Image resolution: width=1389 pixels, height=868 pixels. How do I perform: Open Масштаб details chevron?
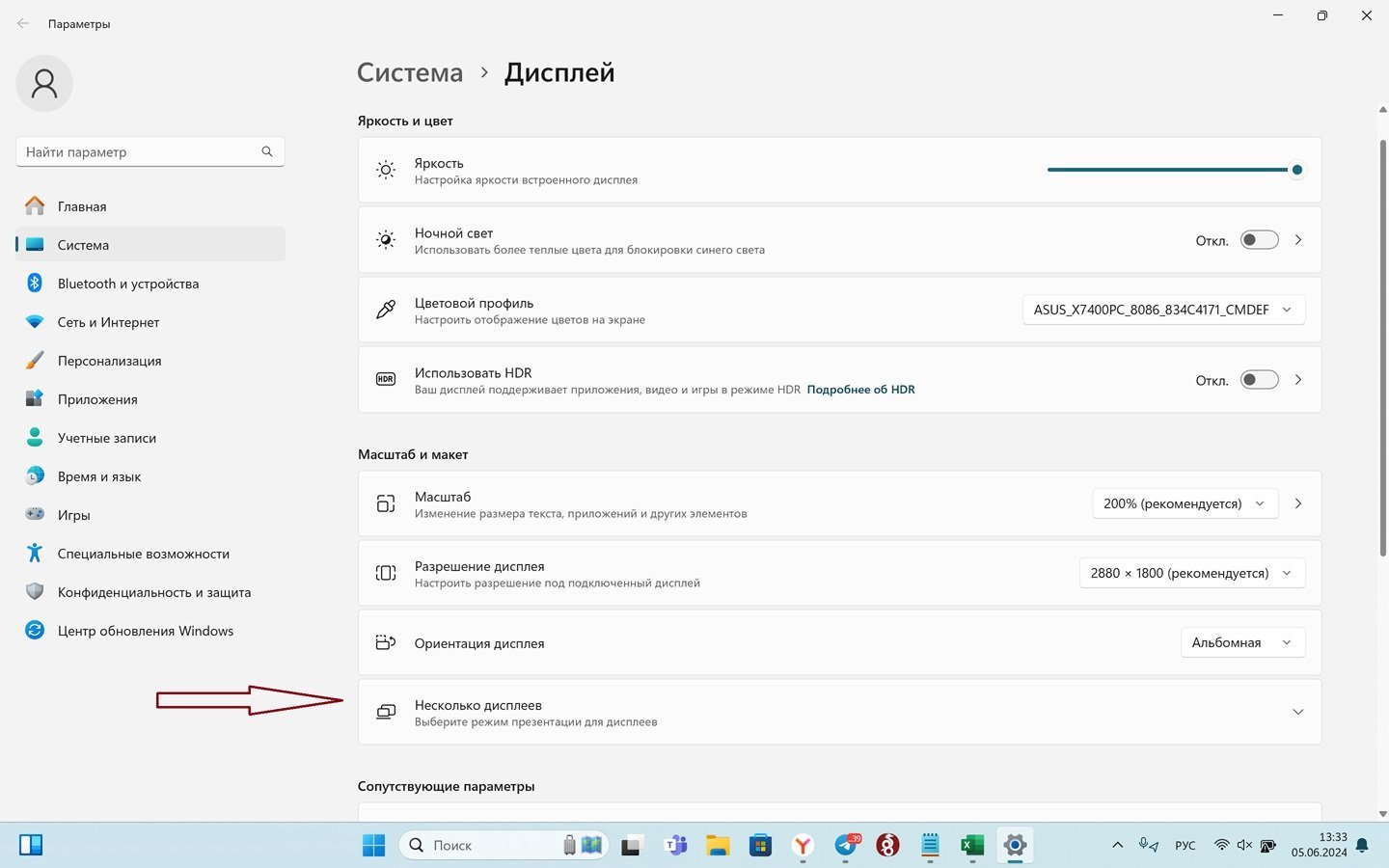pos(1298,503)
